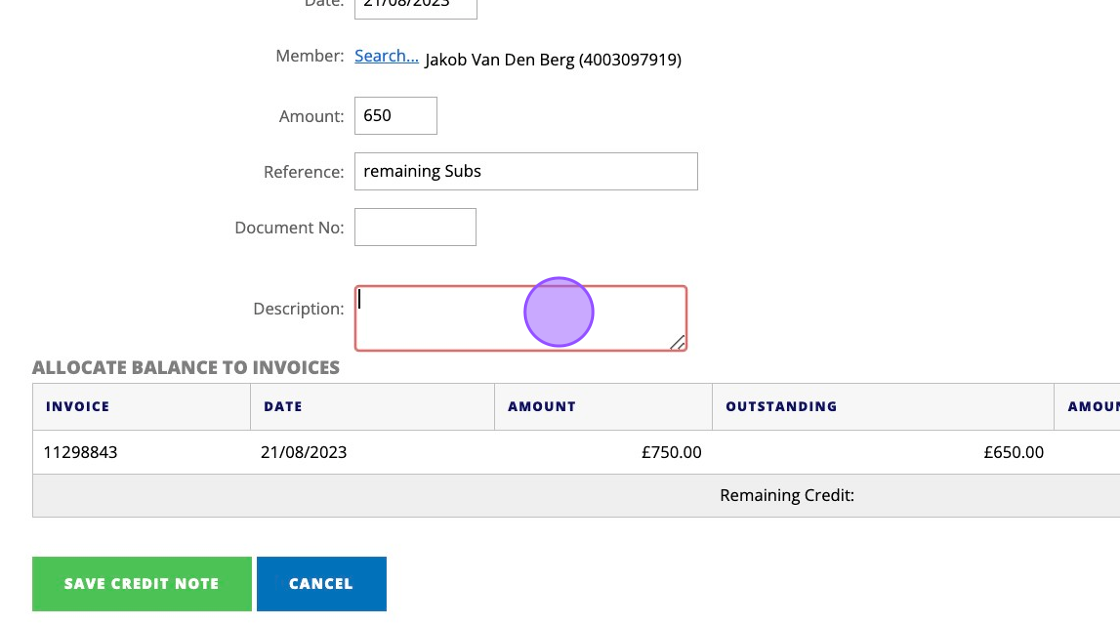Click the Amount input field containing 650
The width and height of the screenshot is (1120, 626).
pos(395,116)
